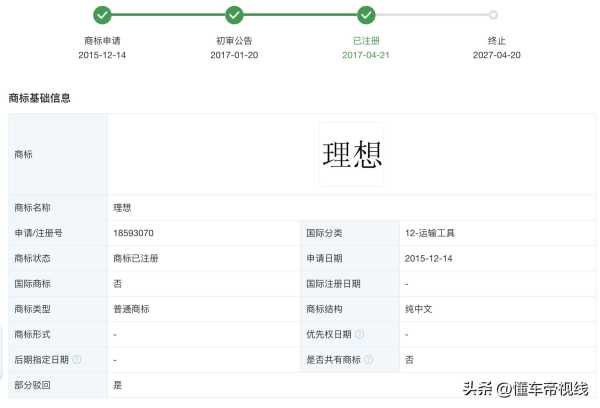This screenshot has width=600, height=408.
Task: Click the 商标结构 label cell
Action: coord(350,309)
